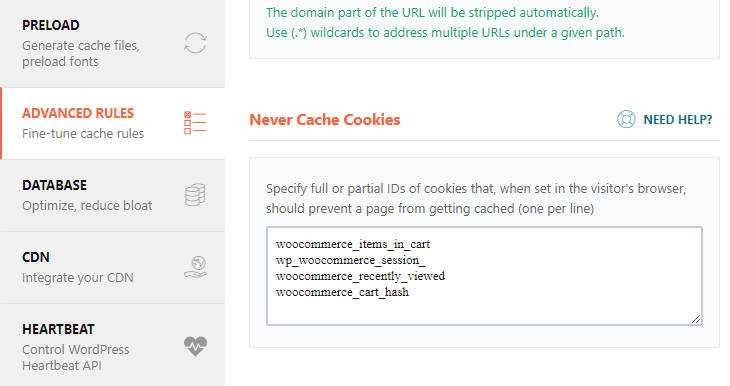Click the textarea resize handle corner
Image resolution: width=730 pixels, height=386 pixels.
coord(696,319)
